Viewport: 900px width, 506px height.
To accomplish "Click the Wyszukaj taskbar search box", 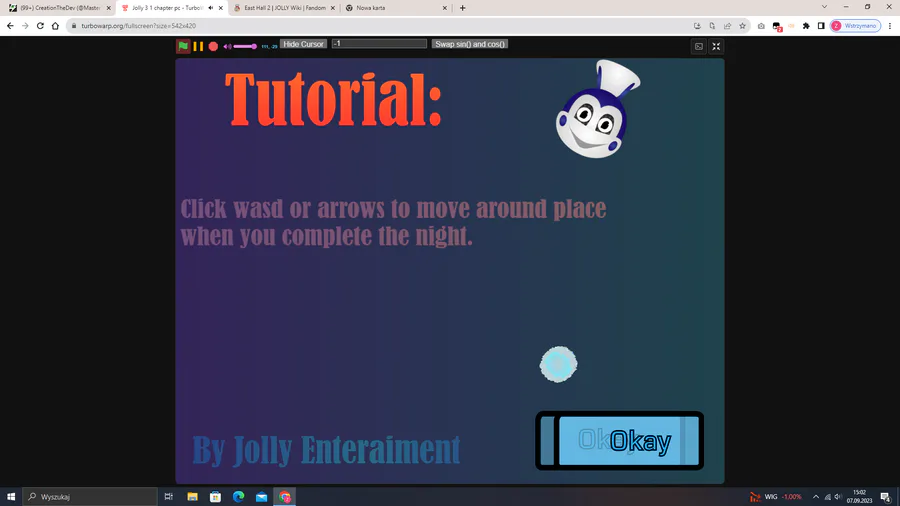I will (90, 497).
